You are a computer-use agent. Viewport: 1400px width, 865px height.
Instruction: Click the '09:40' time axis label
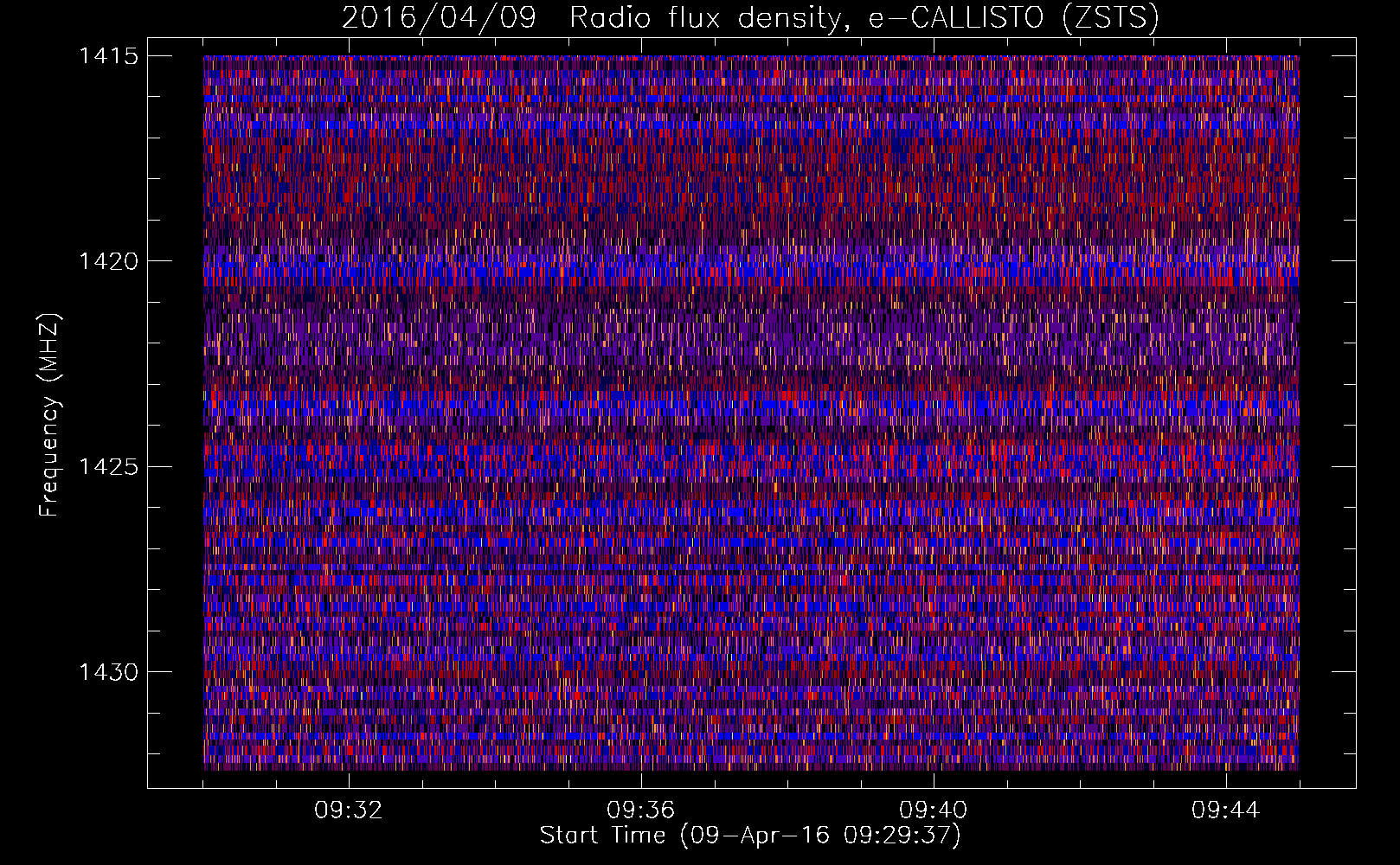(x=934, y=811)
